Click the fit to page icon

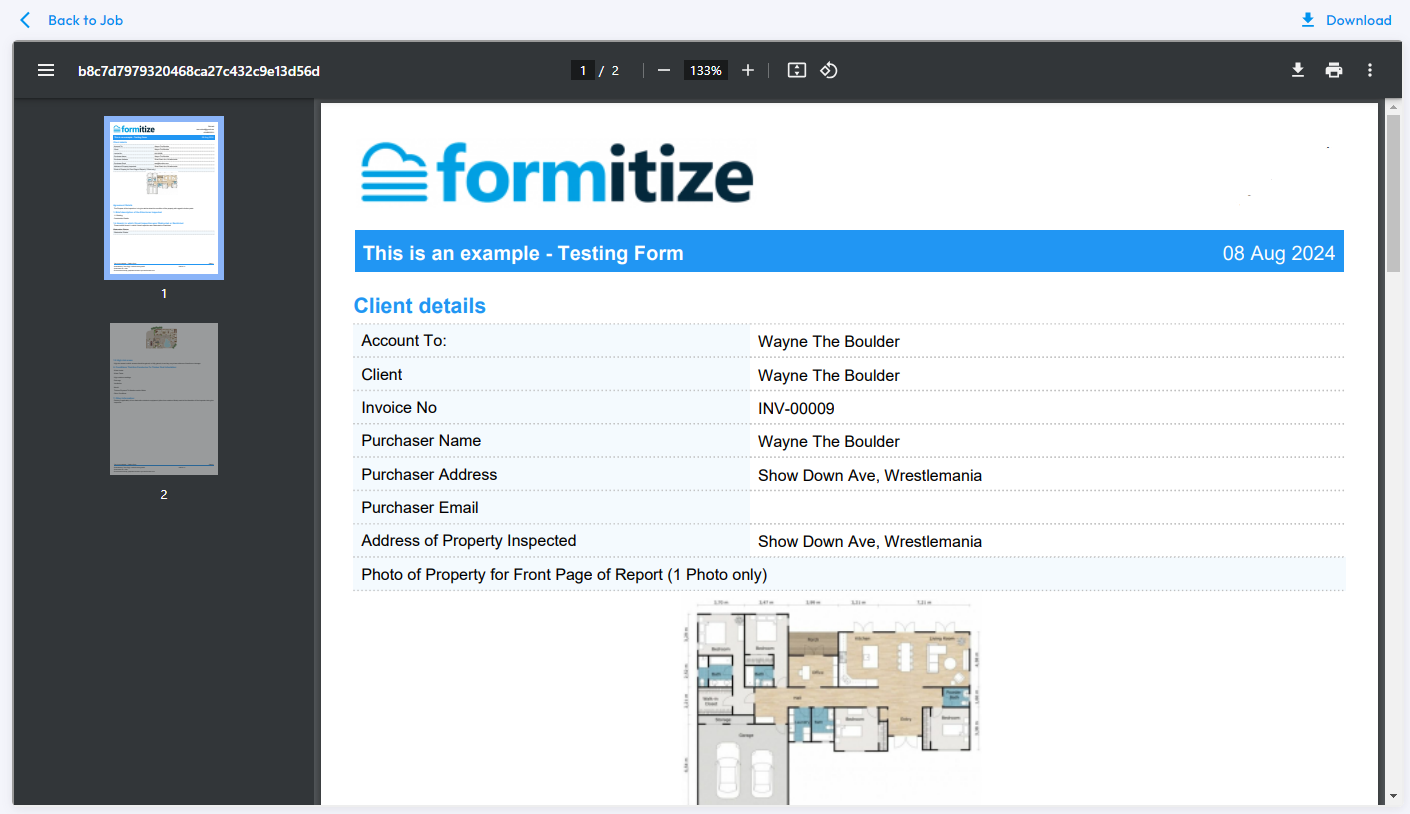(x=796, y=70)
